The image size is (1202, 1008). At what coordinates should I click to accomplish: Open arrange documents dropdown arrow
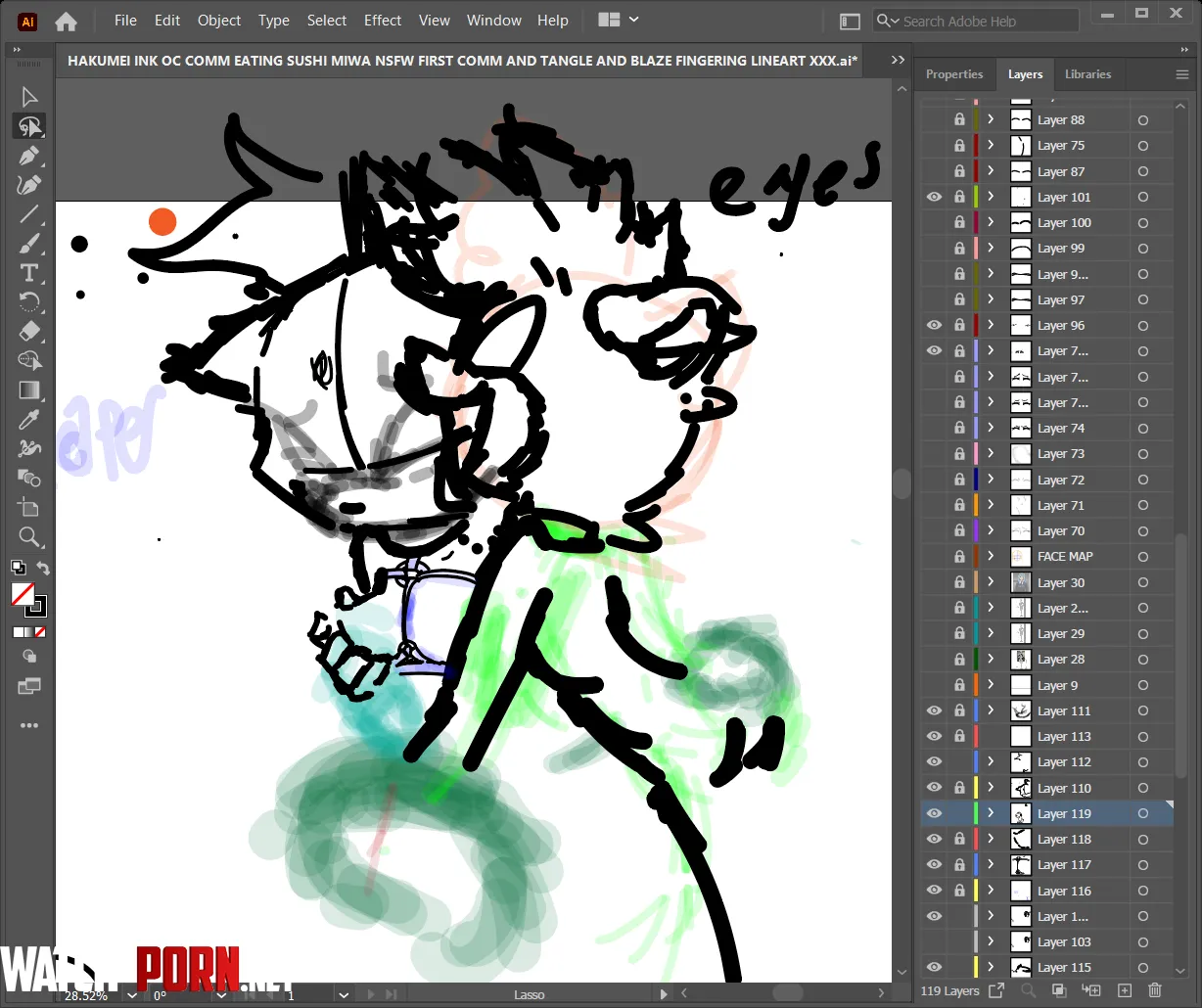pyautogui.click(x=634, y=20)
